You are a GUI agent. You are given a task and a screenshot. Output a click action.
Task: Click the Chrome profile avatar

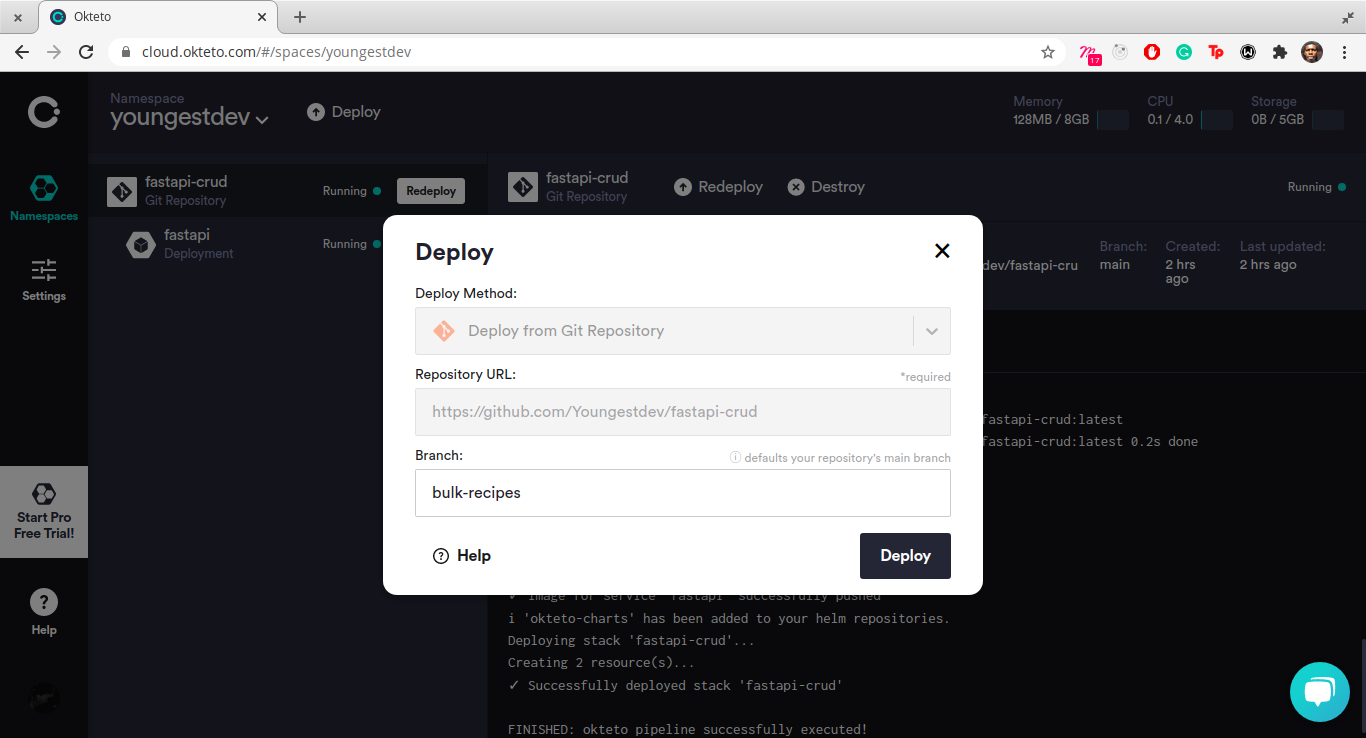pyautogui.click(x=1312, y=52)
